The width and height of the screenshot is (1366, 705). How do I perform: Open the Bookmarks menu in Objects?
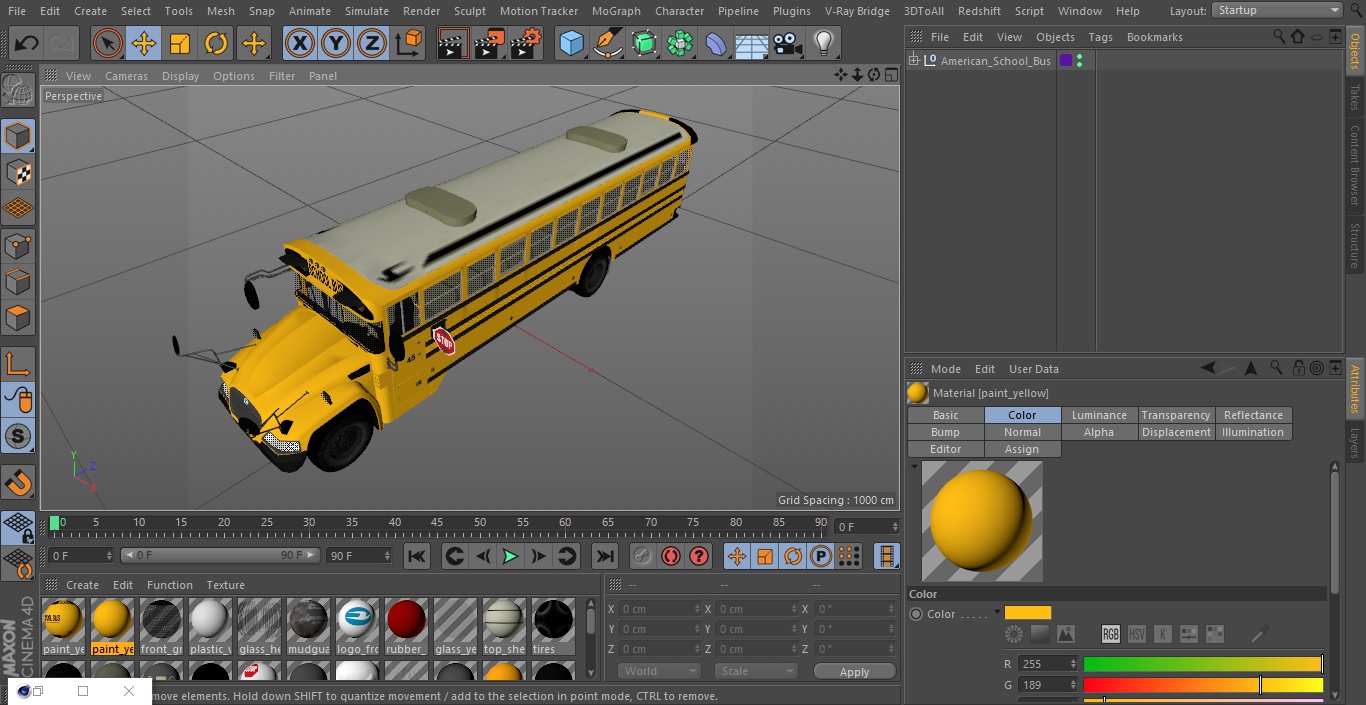click(1154, 37)
